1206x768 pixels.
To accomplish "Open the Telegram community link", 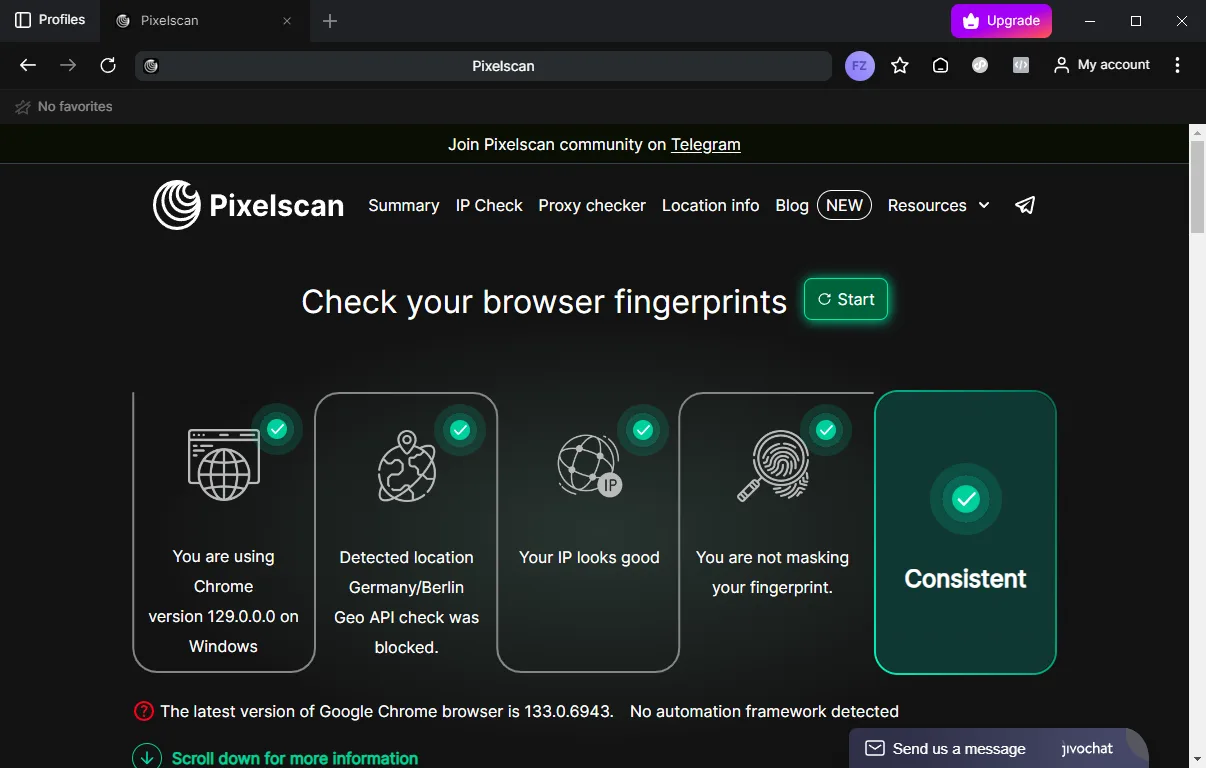I will click(706, 144).
